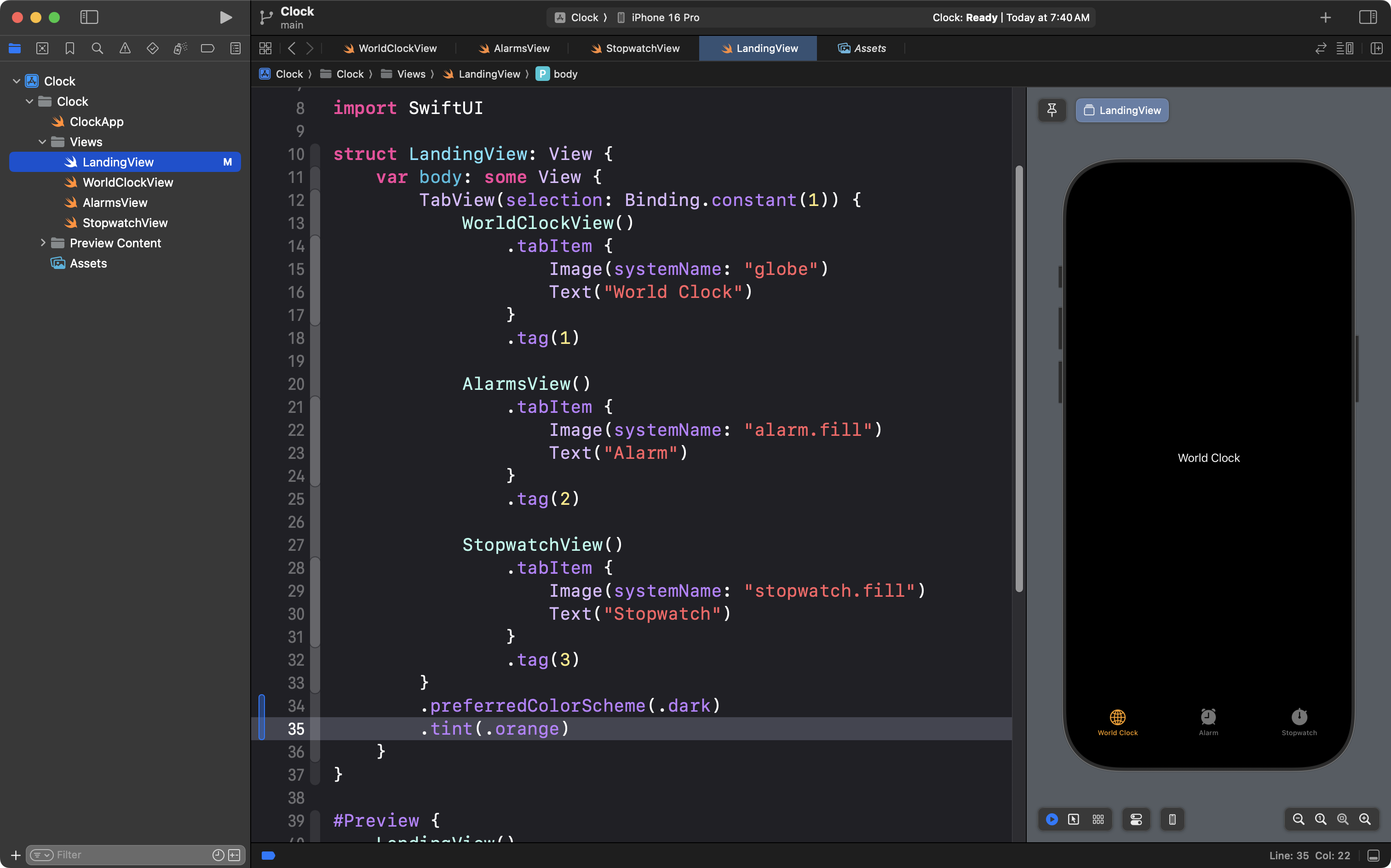Image resolution: width=1391 pixels, height=868 pixels.
Task: Tap the Alarm tab in preview
Action: (1208, 722)
